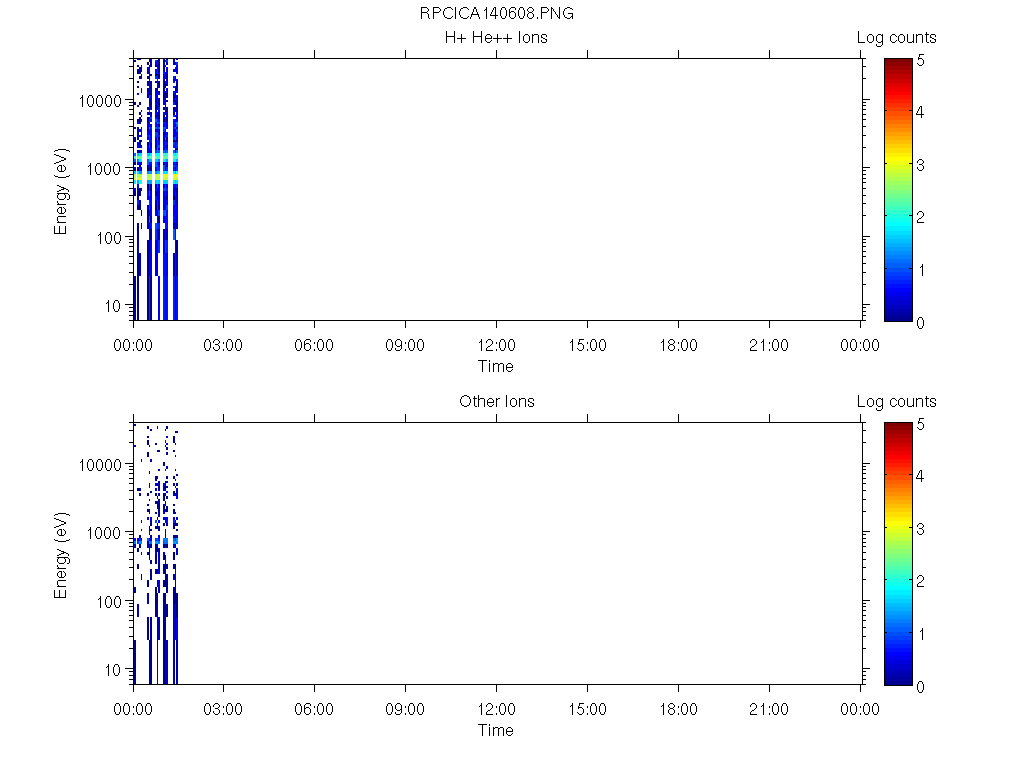1024x768 pixels.
Task: Click 06:00 time tick under Other Ions plot
Action: (x=313, y=709)
